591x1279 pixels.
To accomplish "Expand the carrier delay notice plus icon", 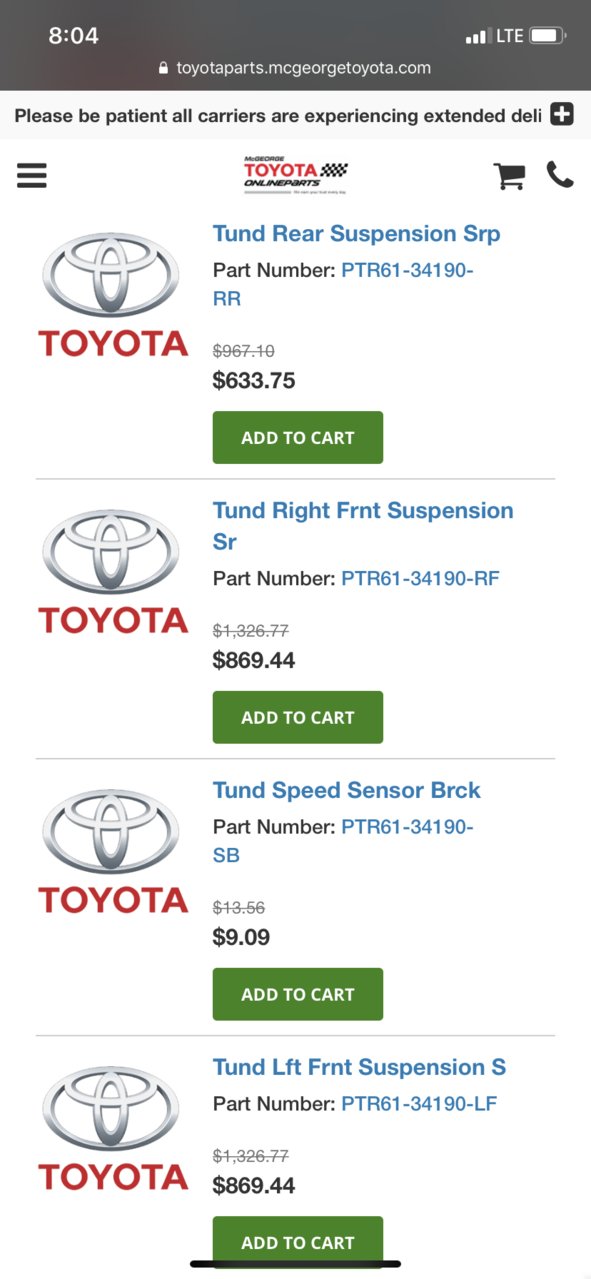I will [x=562, y=114].
